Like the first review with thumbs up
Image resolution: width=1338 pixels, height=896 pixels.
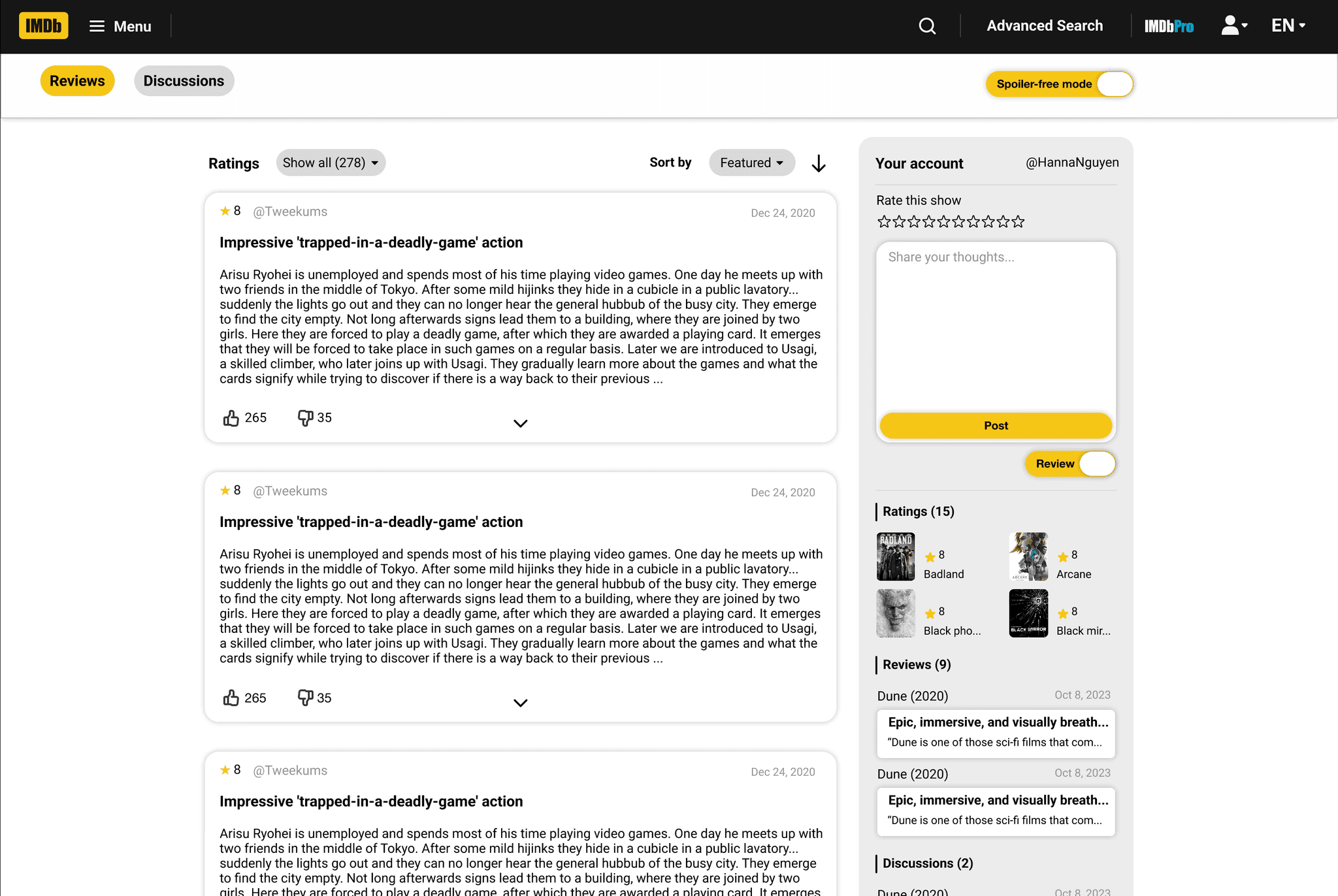(231, 418)
